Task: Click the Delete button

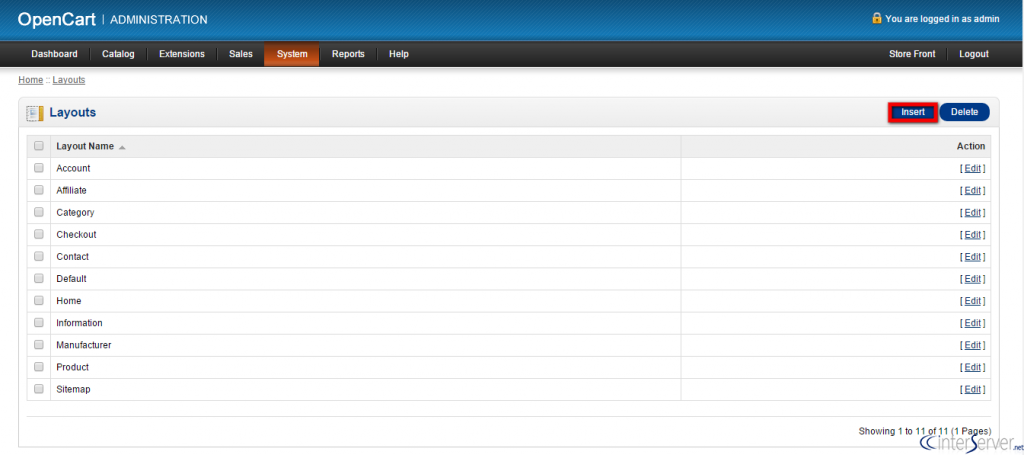Action: 965,112
